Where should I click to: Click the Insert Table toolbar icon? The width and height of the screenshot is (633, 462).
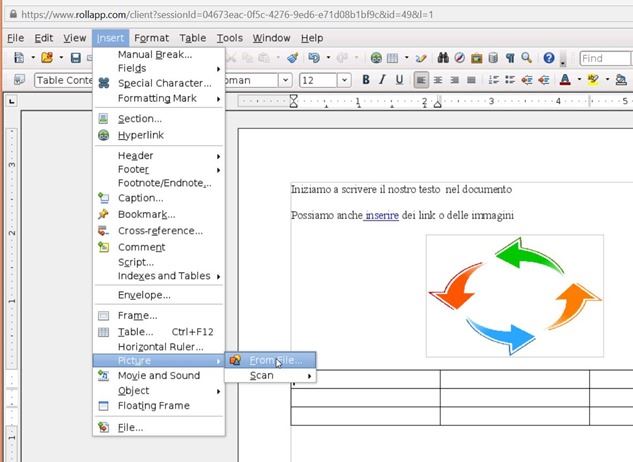[x=392, y=58]
